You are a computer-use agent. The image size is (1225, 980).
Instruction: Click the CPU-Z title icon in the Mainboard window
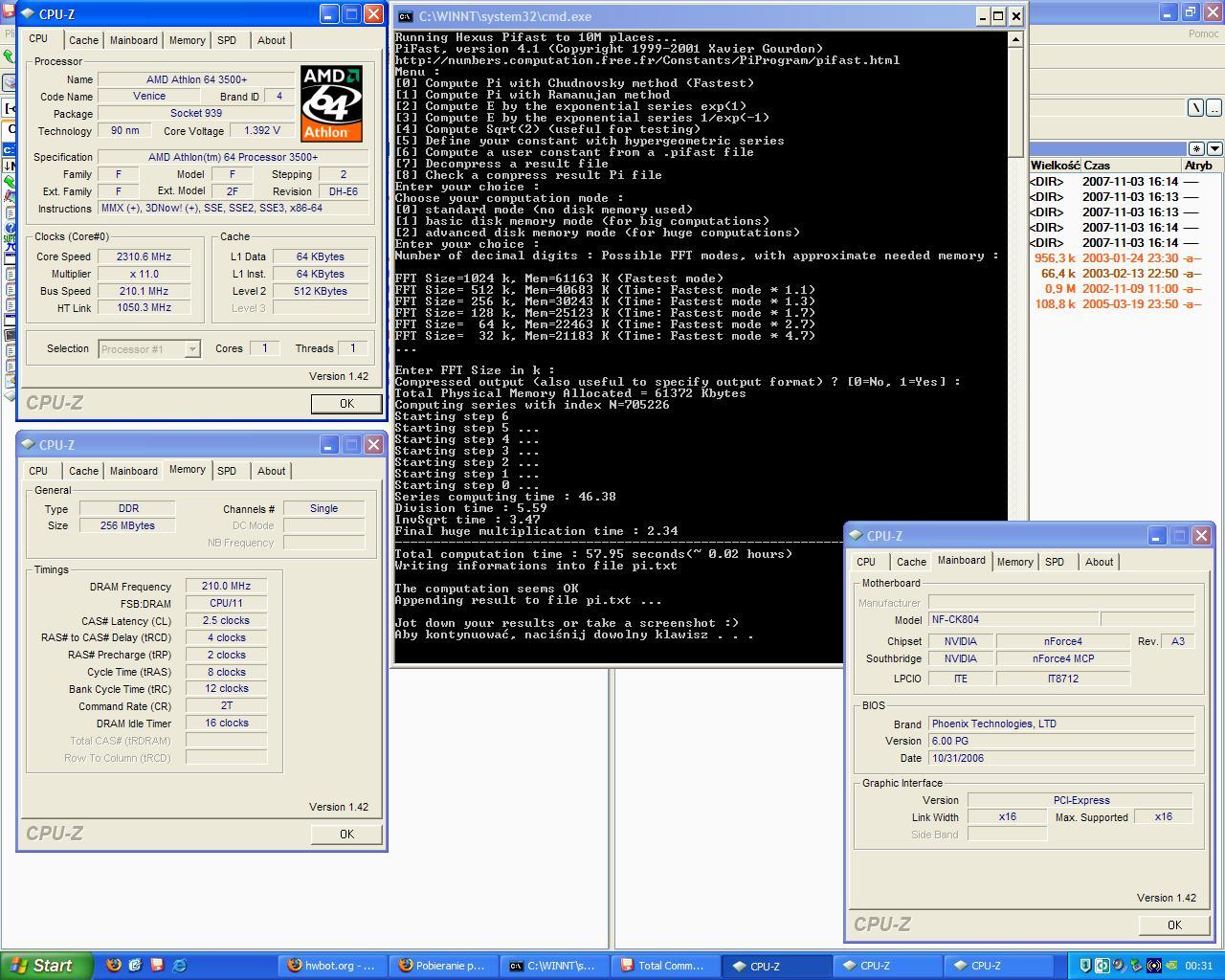tap(856, 536)
